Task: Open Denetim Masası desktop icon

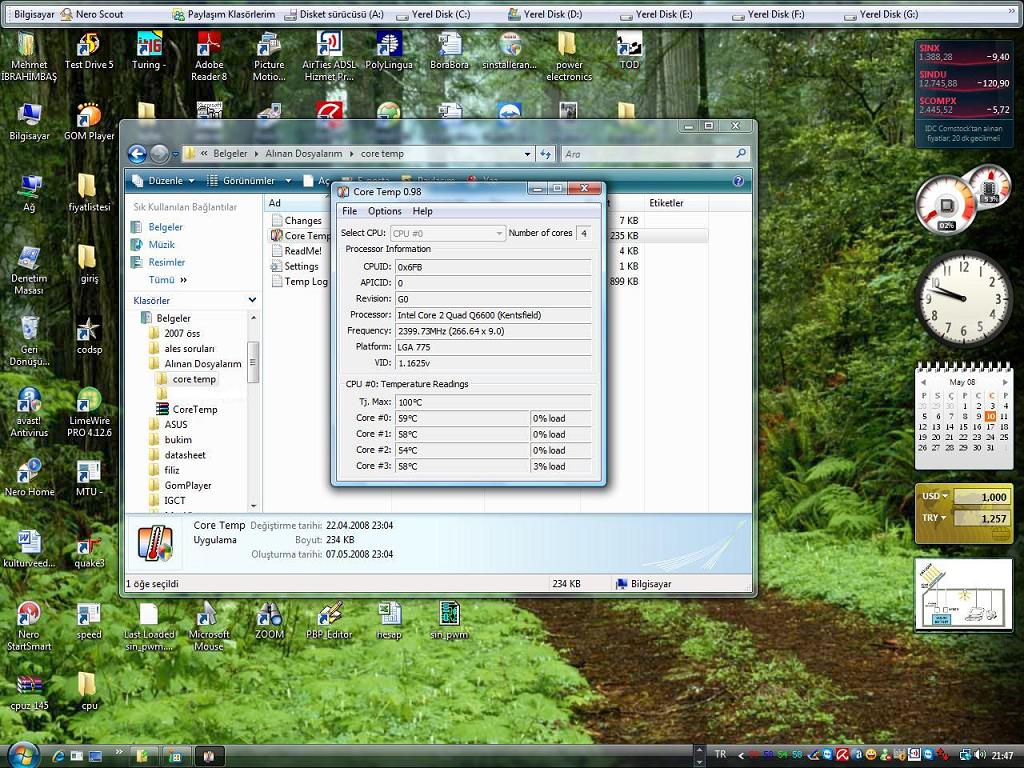Action: (29, 270)
